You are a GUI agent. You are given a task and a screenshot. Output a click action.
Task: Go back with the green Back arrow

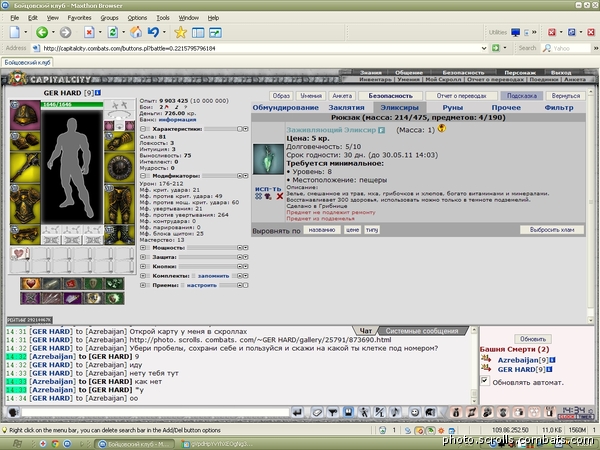click(x=42, y=33)
